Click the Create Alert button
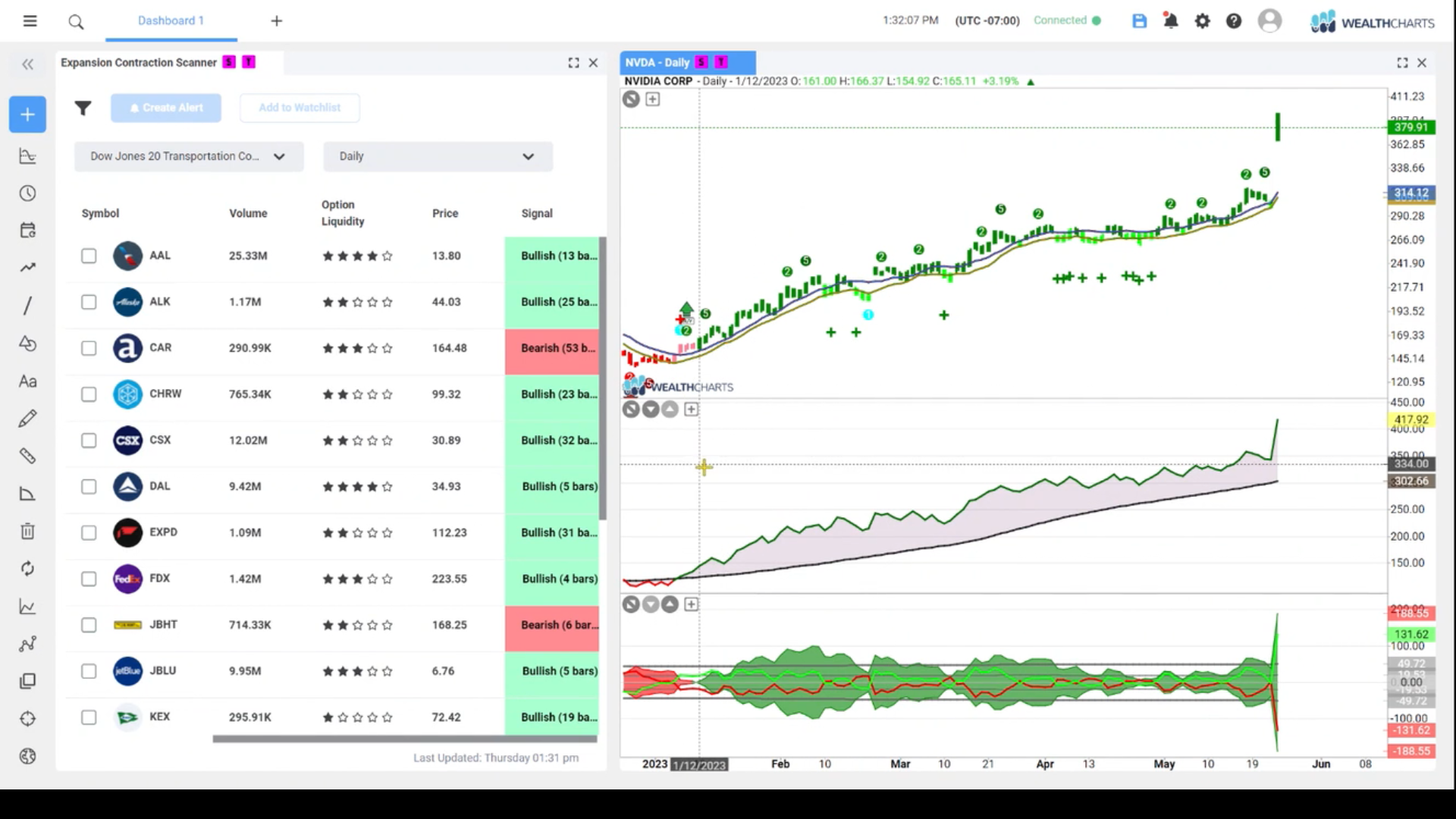This screenshot has height=819, width=1456. [166, 108]
